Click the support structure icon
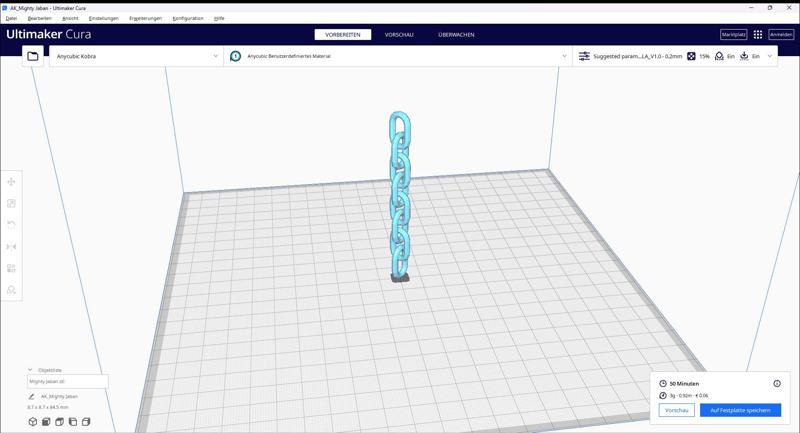Screen dimensions: 800x433 point(719,56)
